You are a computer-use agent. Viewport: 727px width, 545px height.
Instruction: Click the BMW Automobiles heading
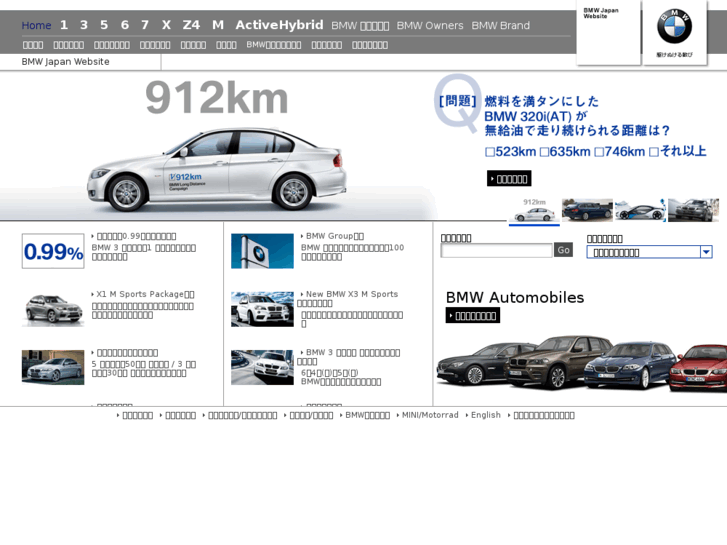pos(515,297)
